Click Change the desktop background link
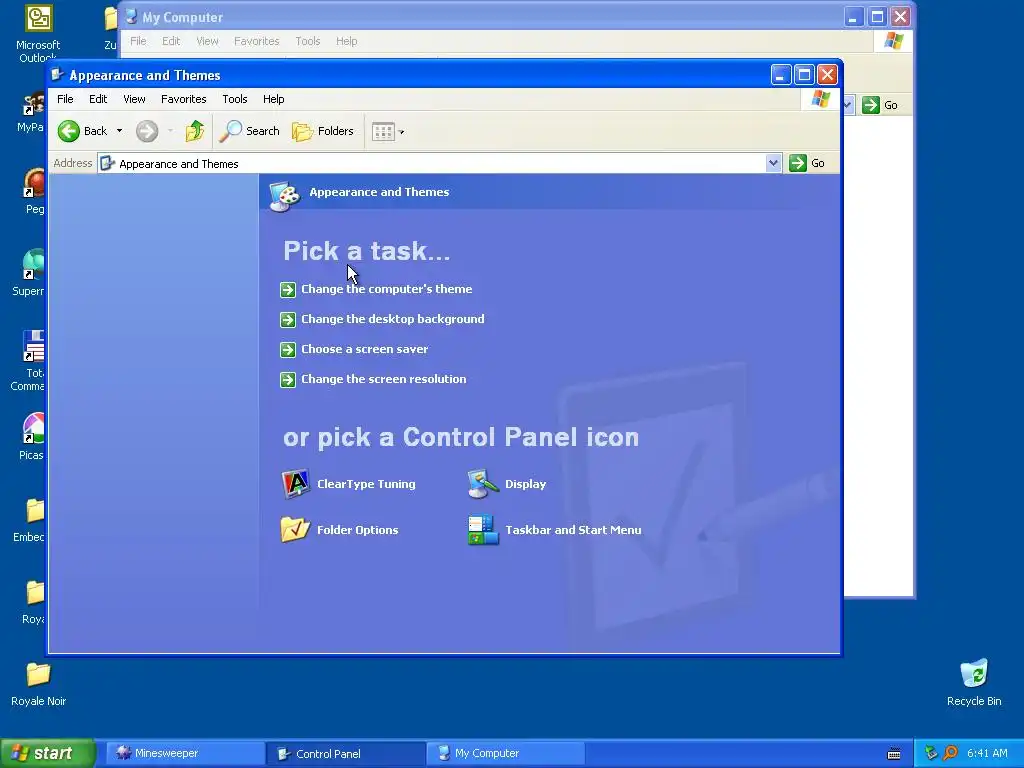This screenshot has width=1024, height=768. pyautogui.click(x=392, y=319)
